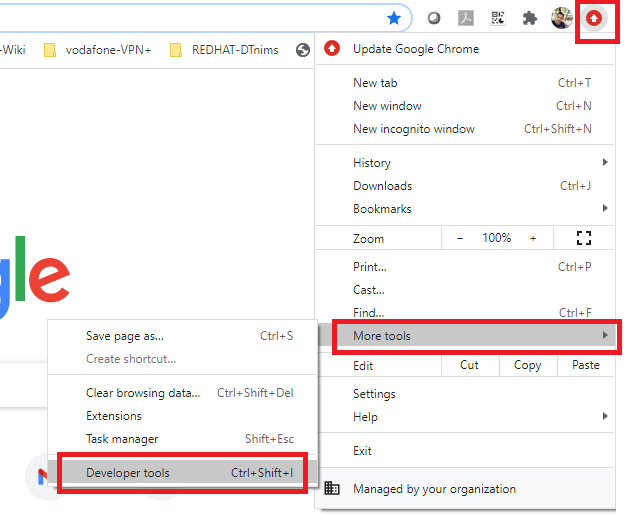Choose Update Google Chrome
The width and height of the screenshot is (630, 514).
pyautogui.click(x=465, y=49)
